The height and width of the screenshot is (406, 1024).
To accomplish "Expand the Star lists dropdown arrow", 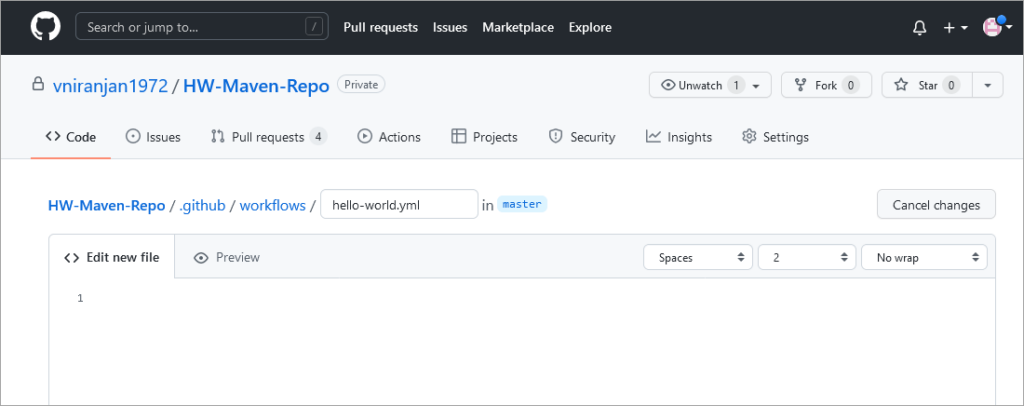I will 988,85.
